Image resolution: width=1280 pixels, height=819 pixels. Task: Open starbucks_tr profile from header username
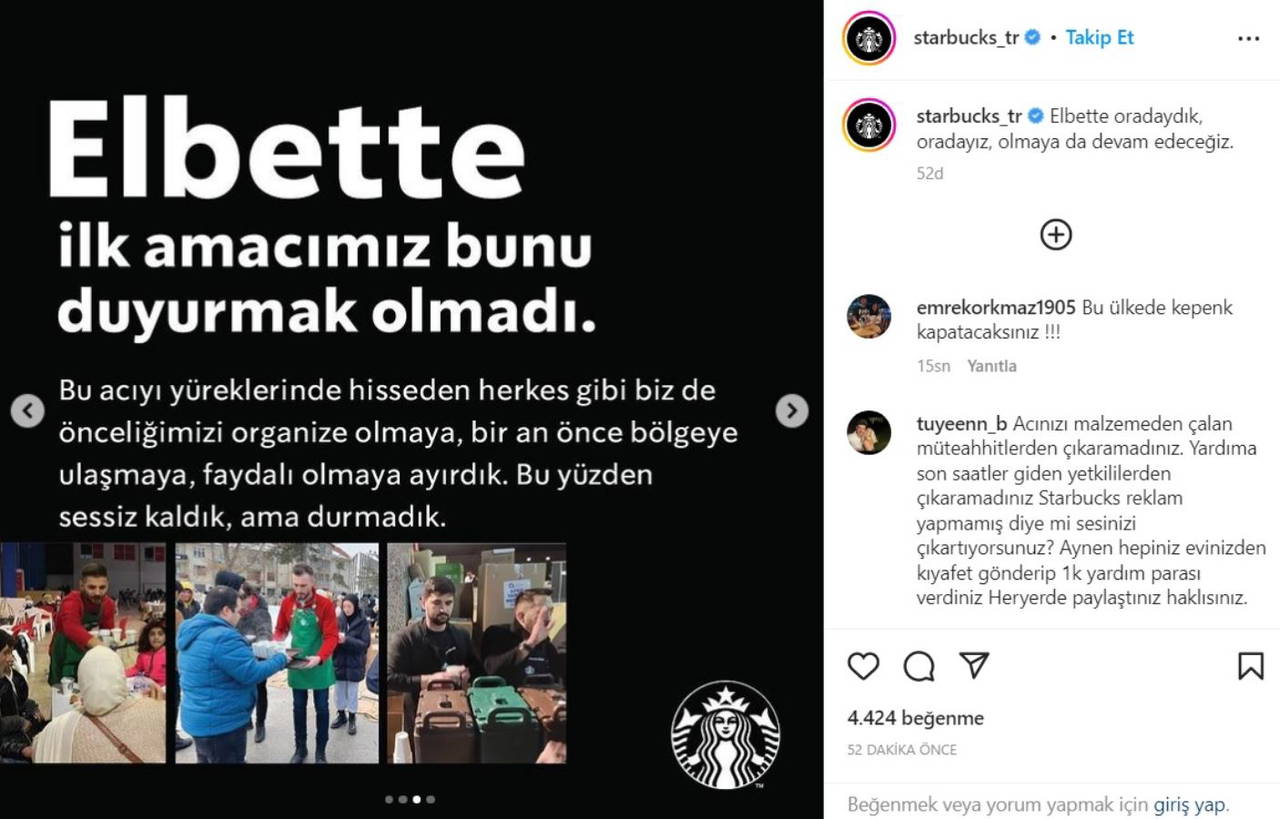(966, 38)
